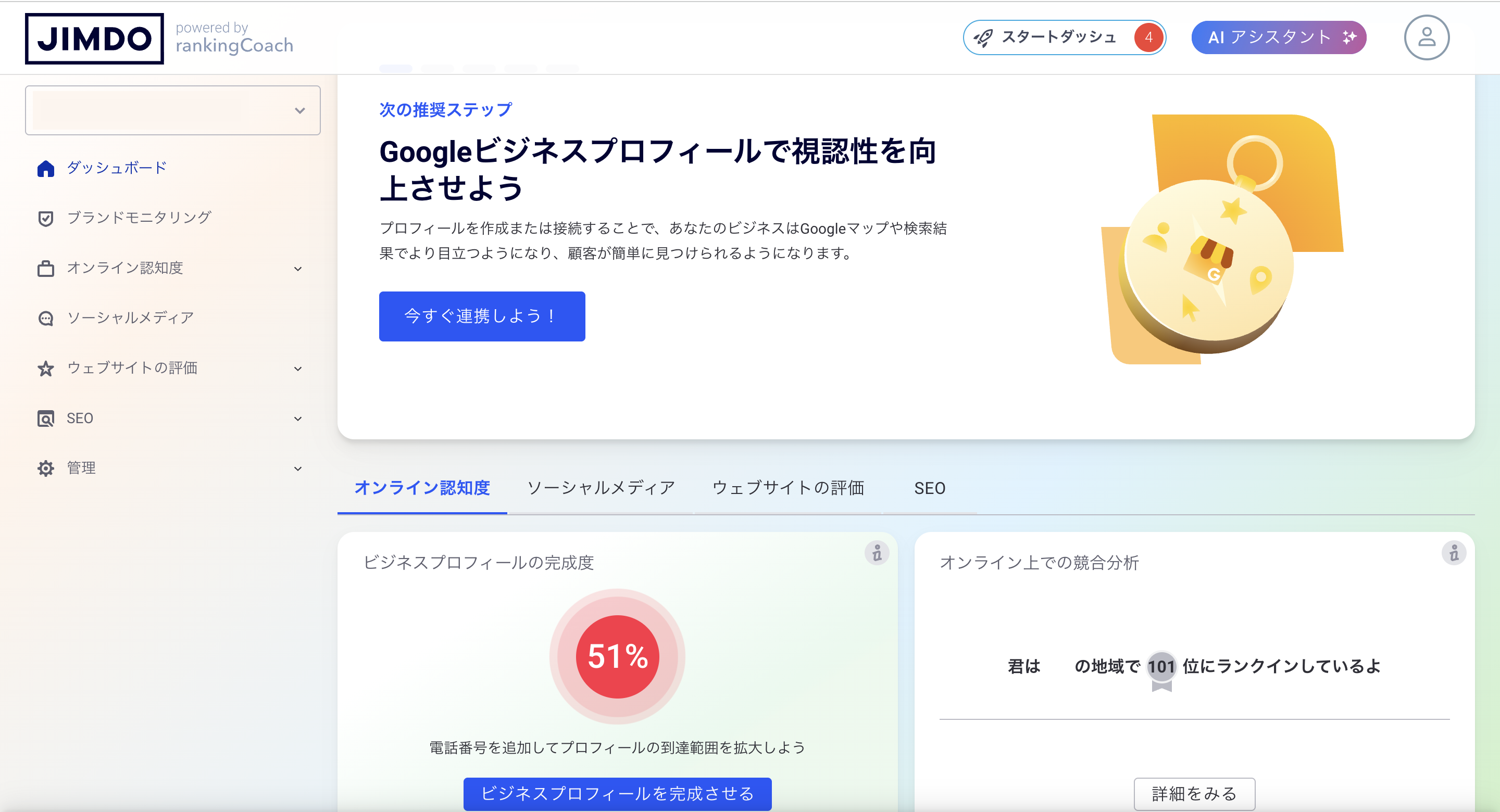Open the user account profile icon
The height and width of the screenshot is (812, 1500).
click(1426, 38)
